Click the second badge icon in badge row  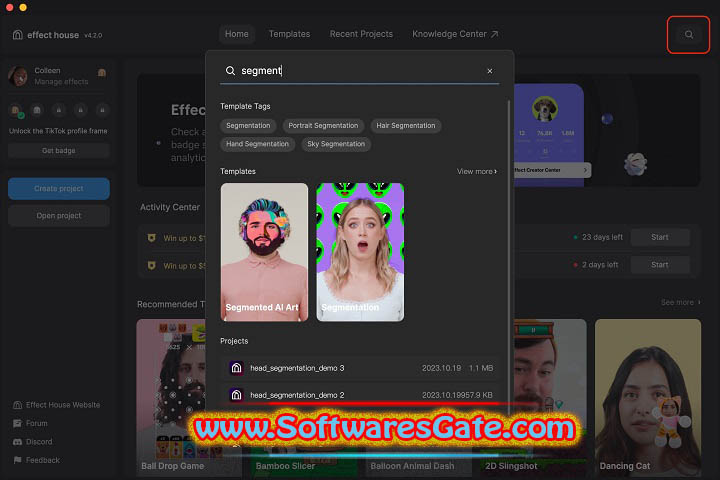37,110
